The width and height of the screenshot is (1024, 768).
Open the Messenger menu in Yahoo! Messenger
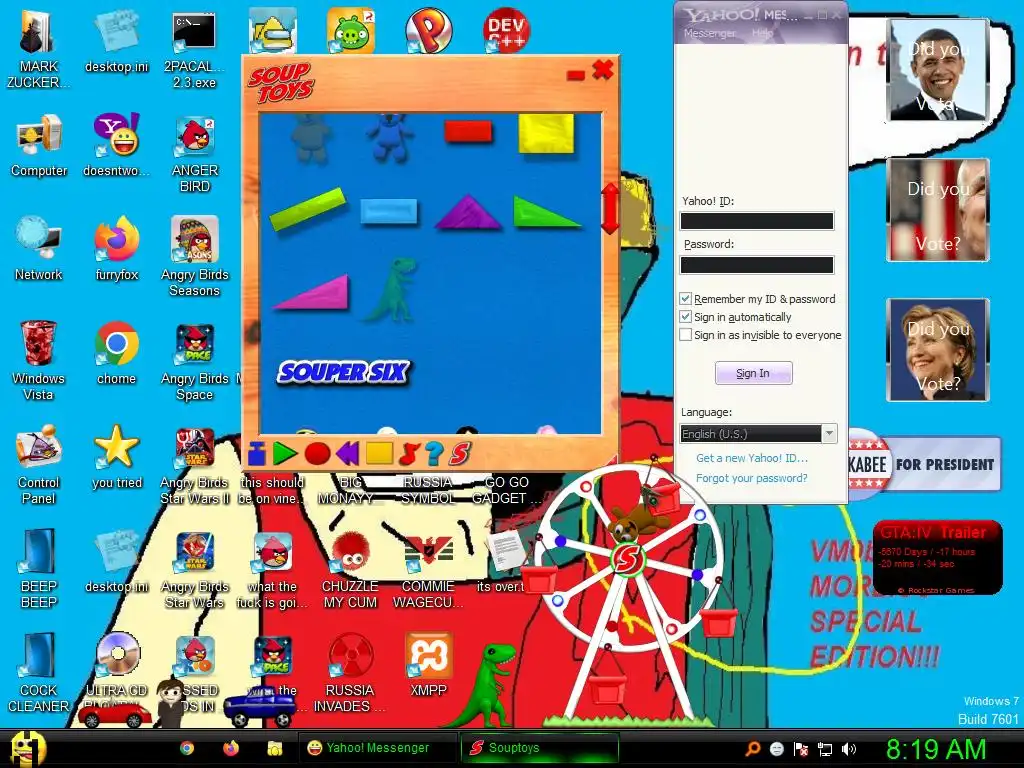[x=709, y=33]
